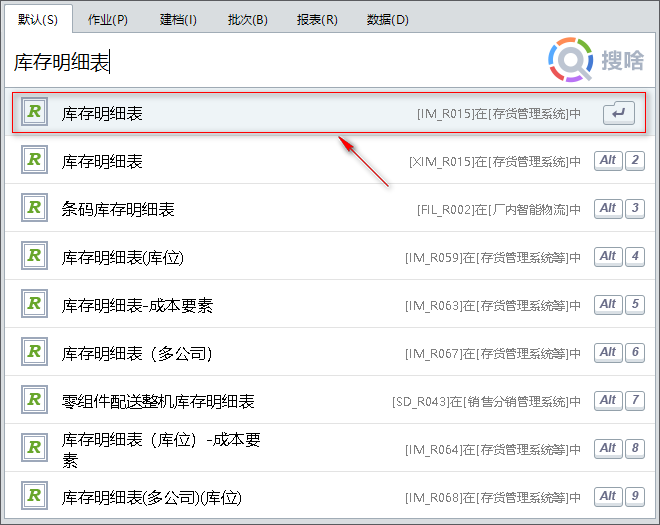The width and height of the screenshot is (660, 525).
Task: Click the number 4 shortcut badge
Action: point(635,257)
